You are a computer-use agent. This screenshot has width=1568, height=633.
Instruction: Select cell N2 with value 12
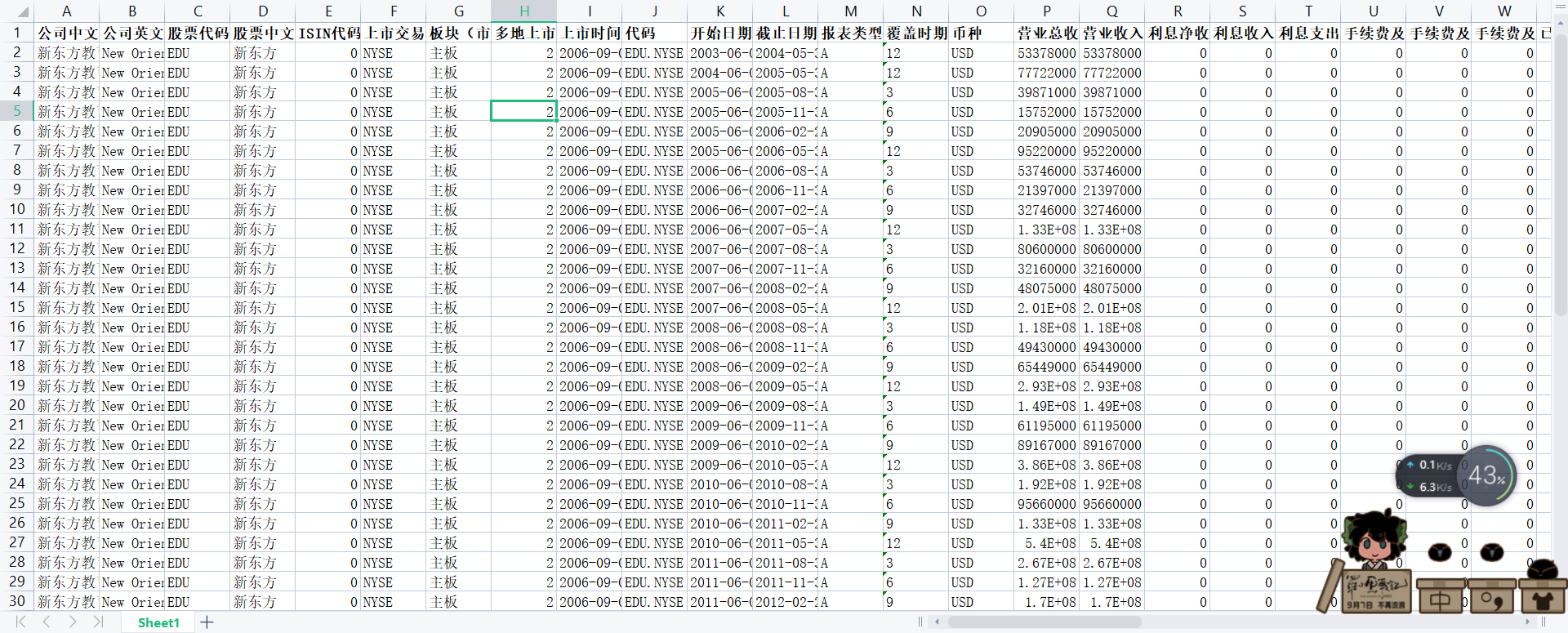click(x=916, y=52)
